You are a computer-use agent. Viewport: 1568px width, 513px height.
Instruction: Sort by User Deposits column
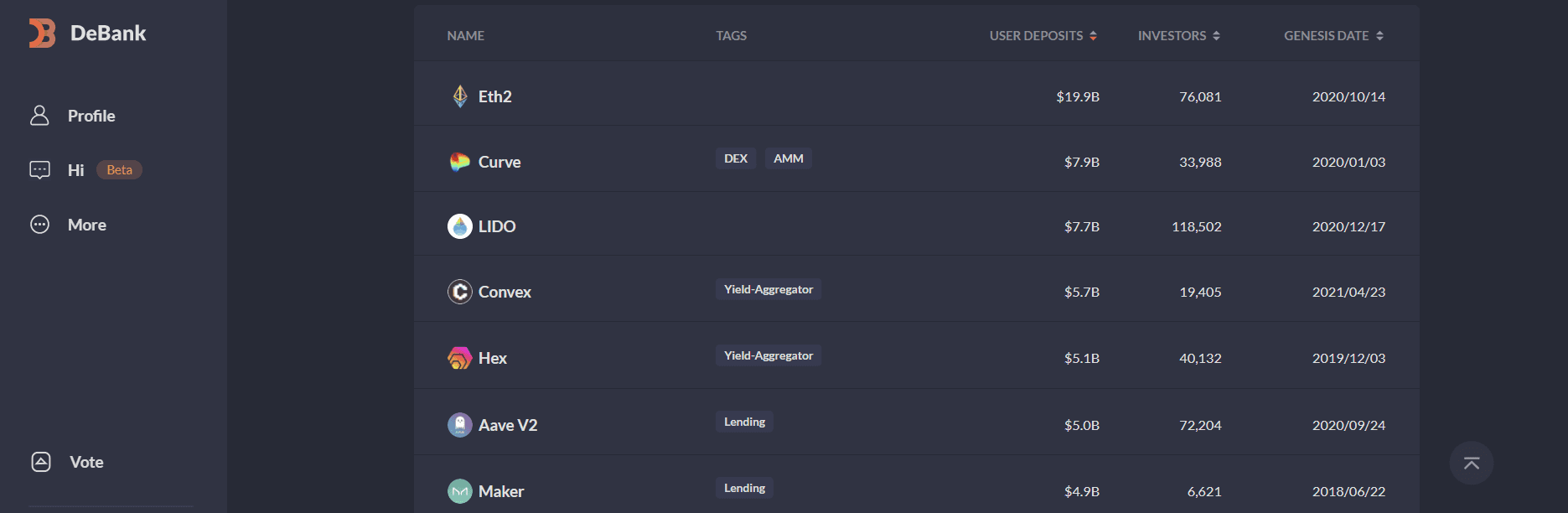(x=1043, y=36)
